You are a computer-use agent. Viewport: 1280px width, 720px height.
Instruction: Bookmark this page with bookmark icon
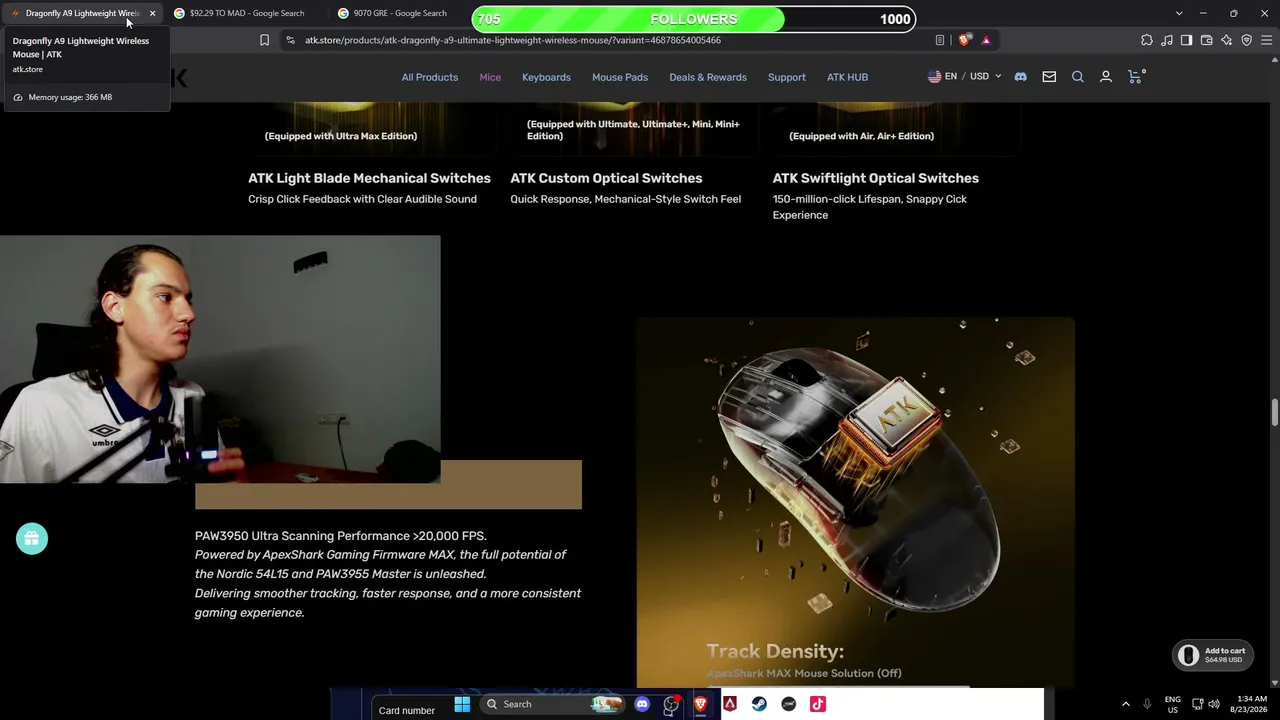click(264, 40)
